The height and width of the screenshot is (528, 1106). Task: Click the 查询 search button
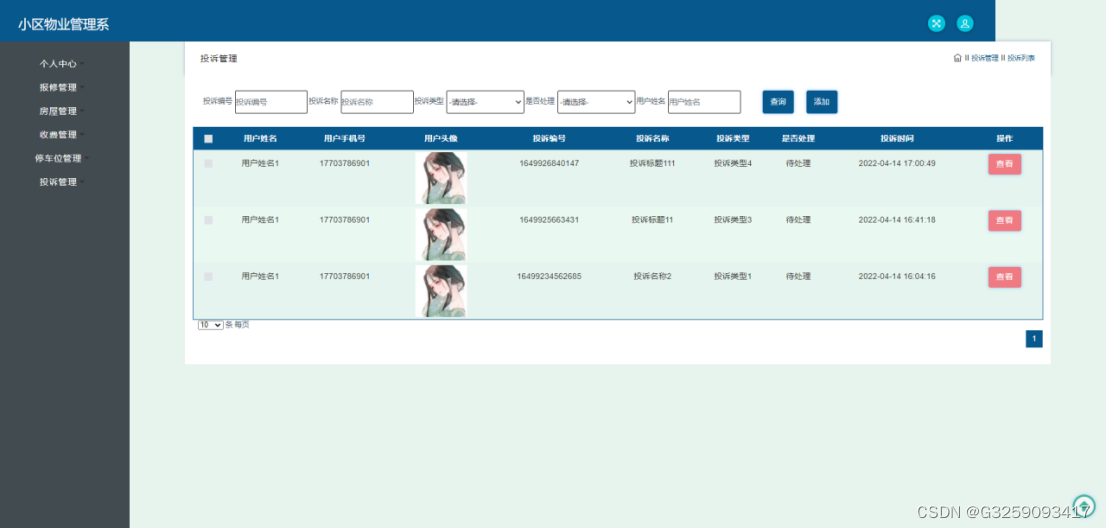point(778,102)
